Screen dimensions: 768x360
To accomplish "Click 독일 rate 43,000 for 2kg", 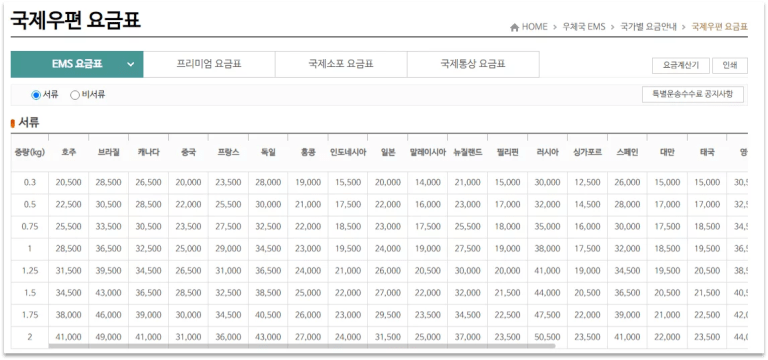I will click(268, 337).
